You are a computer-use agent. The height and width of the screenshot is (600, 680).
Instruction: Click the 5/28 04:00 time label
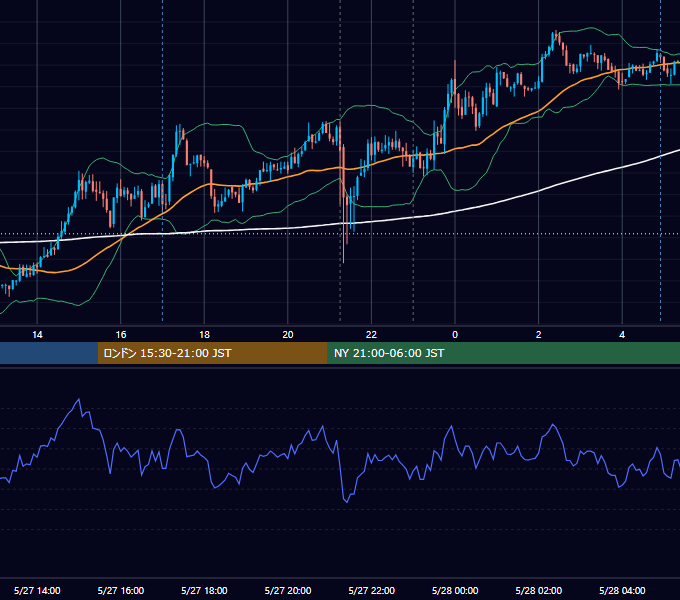[x=622, y=590]
